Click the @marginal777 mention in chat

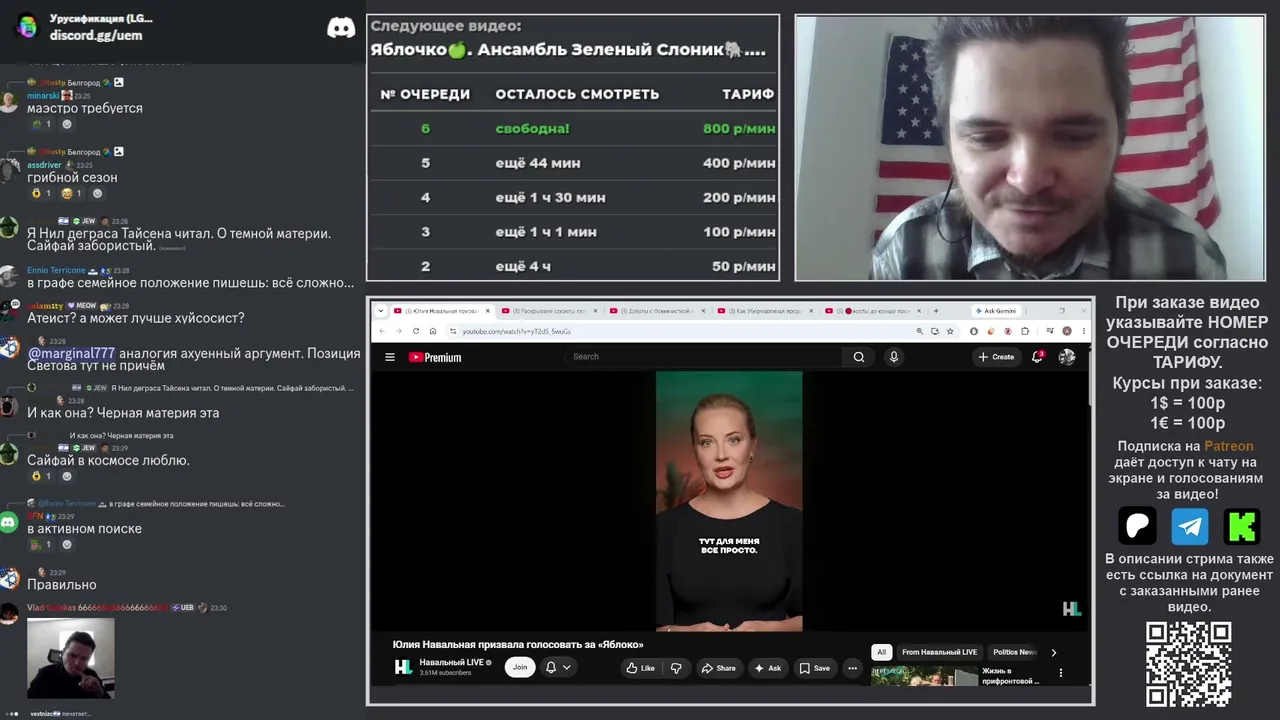coord(71,354)
